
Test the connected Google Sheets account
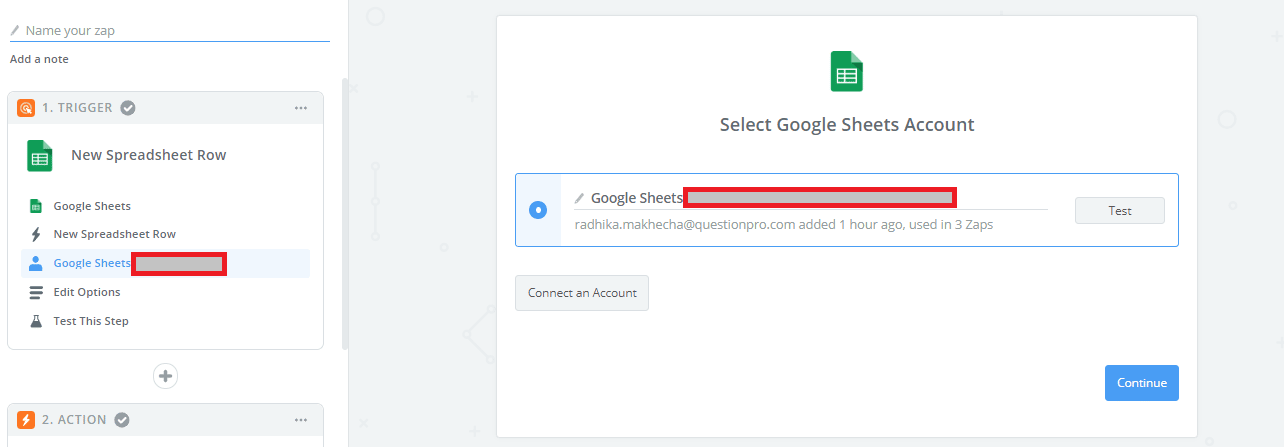tap(1120, 210)
